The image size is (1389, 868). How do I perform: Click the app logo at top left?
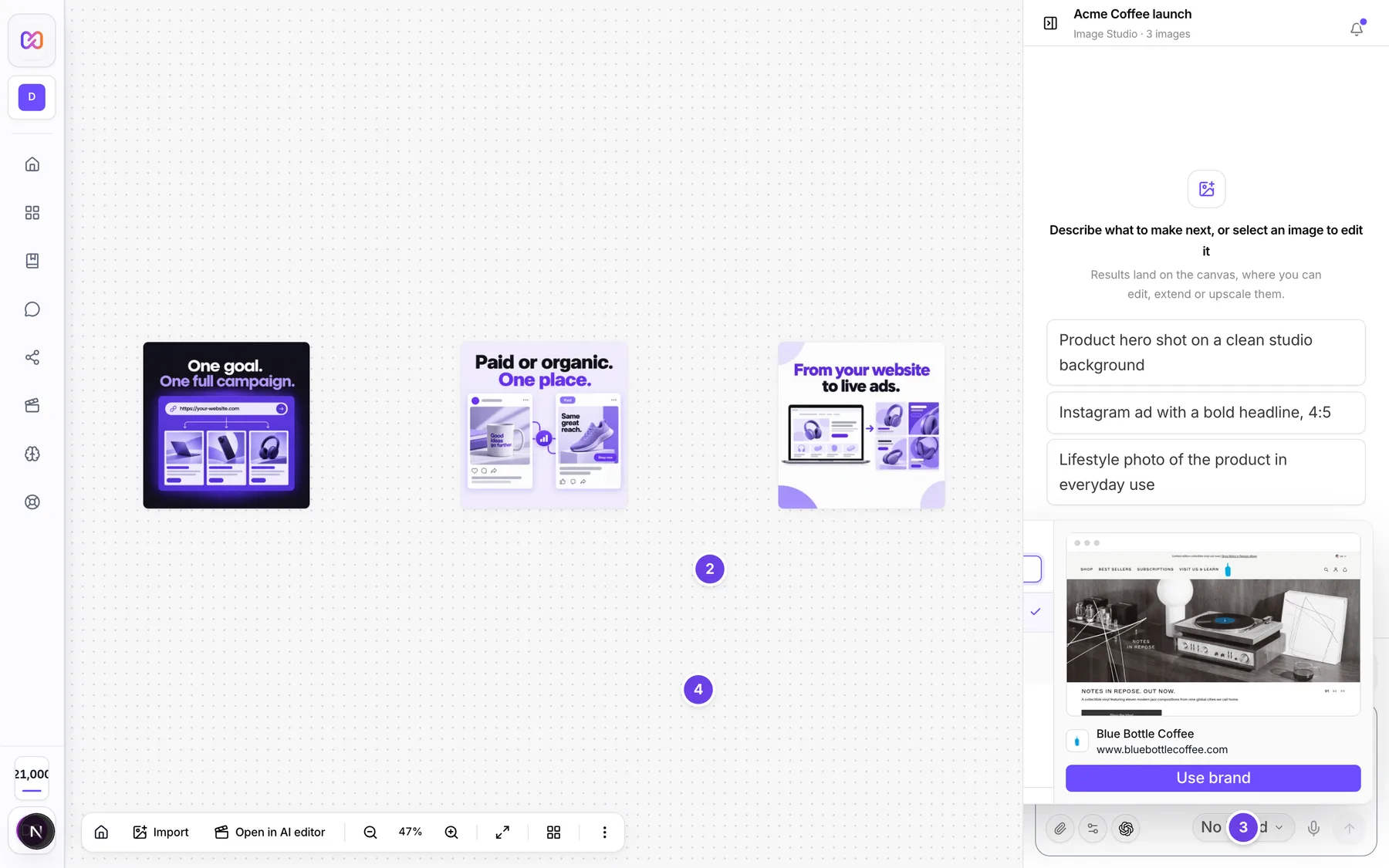(32, 40)
